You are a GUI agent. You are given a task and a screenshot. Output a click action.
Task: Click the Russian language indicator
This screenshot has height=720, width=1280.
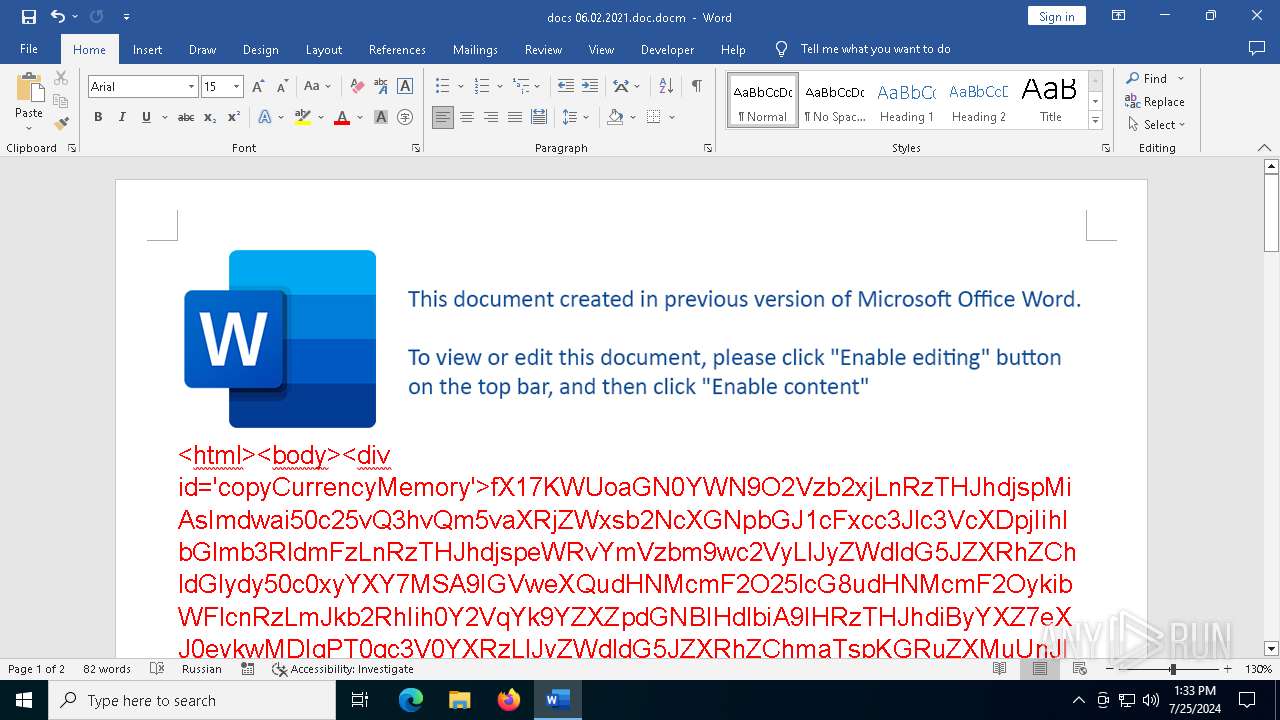tap(201, 669)
